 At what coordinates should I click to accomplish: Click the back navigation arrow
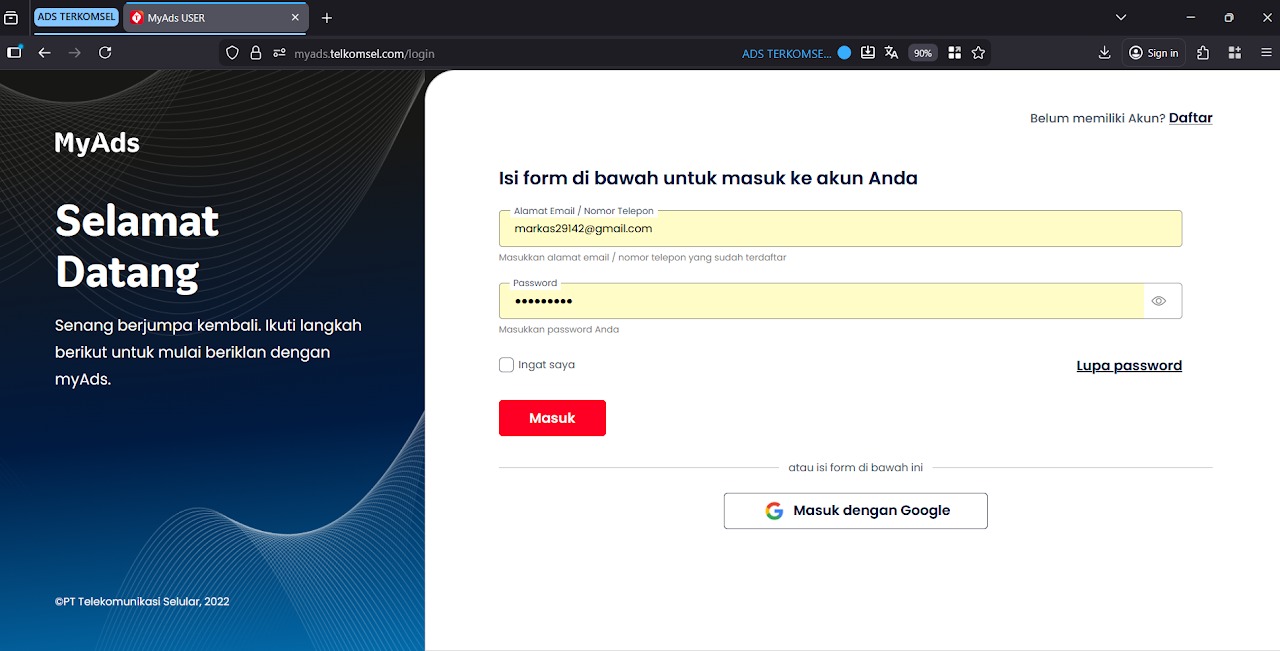pyautogui.click(x=44, y=52)
